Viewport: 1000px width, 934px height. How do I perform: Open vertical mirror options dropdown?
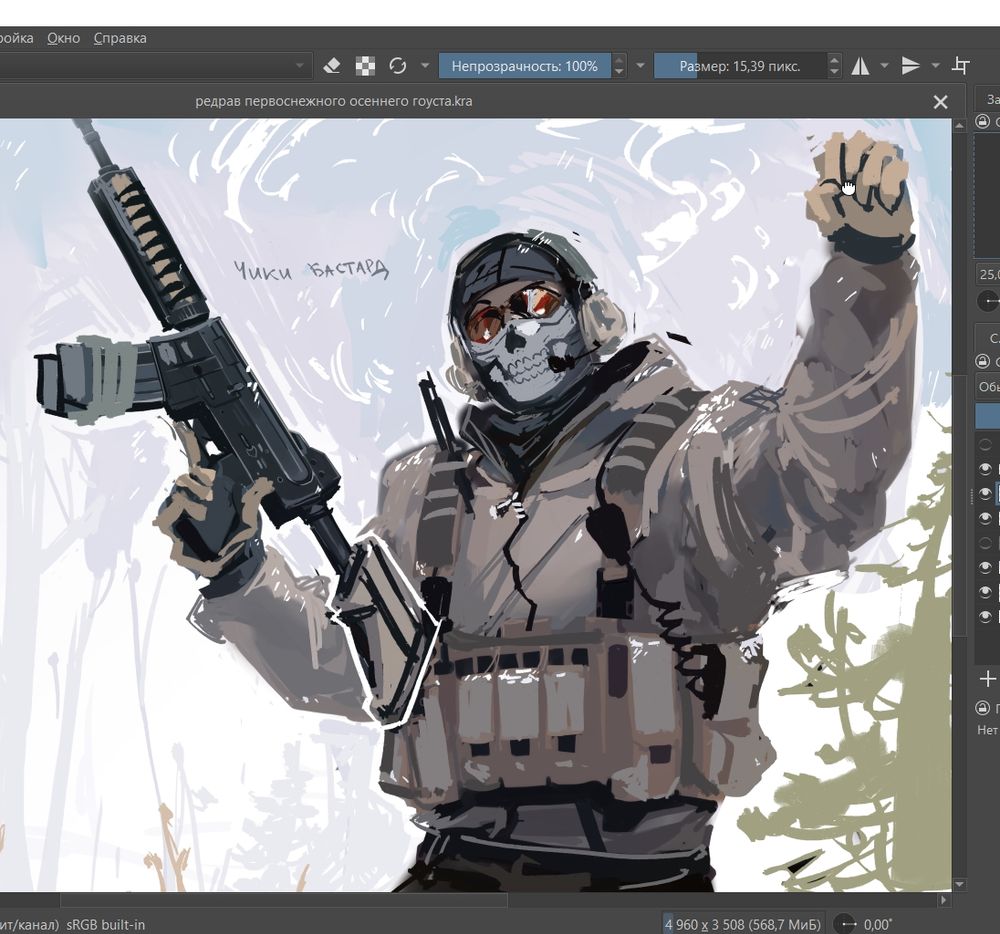[x=936, y=66]
